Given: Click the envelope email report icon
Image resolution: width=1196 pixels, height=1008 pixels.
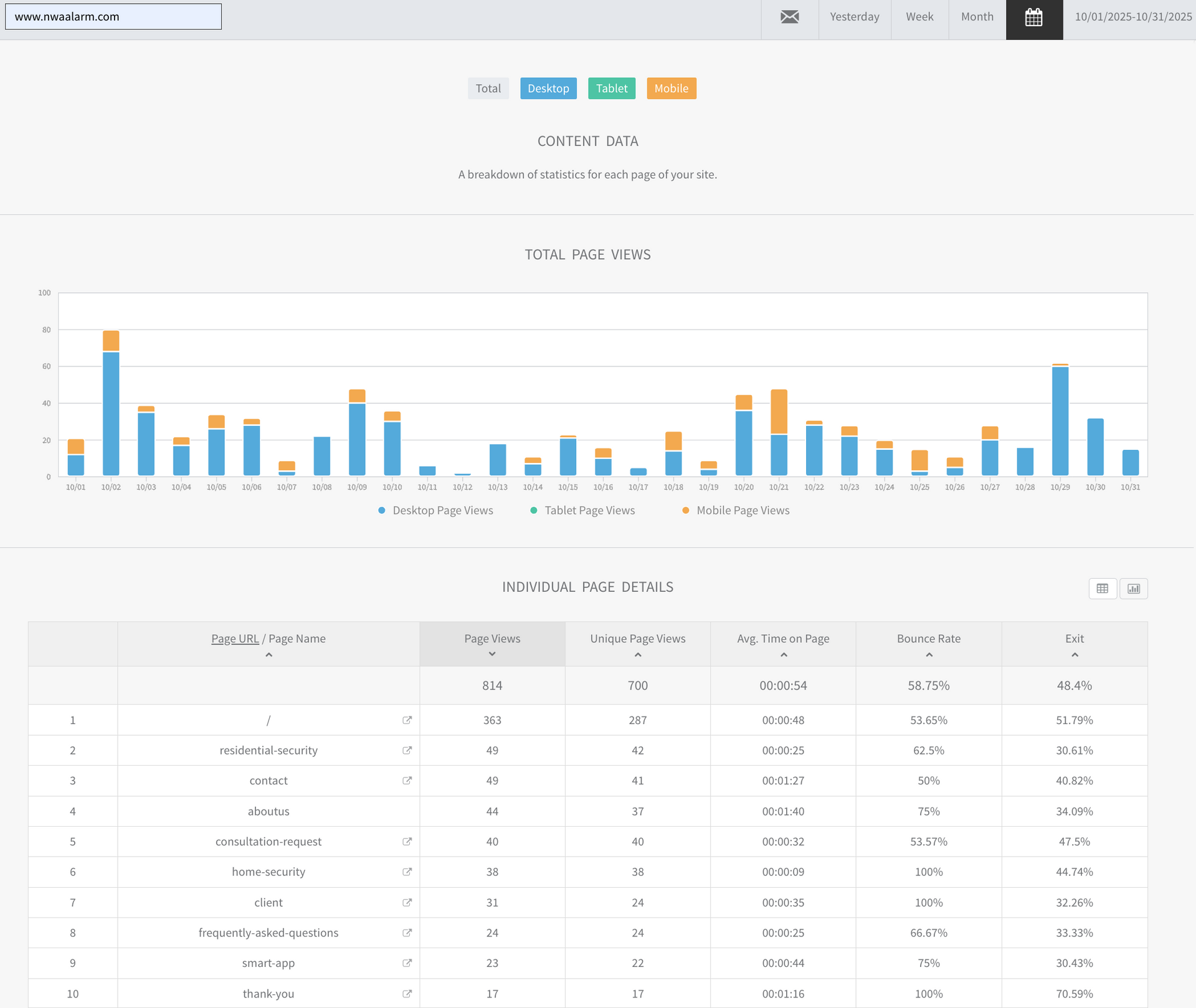Looking at the screenshot, I should pyautogui.click(x=789, y=17).
